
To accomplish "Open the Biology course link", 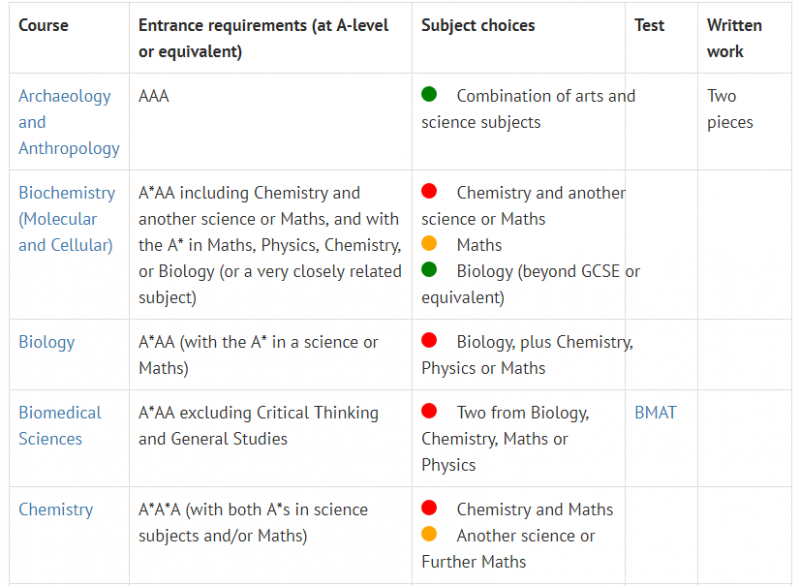I will (46, 342).
